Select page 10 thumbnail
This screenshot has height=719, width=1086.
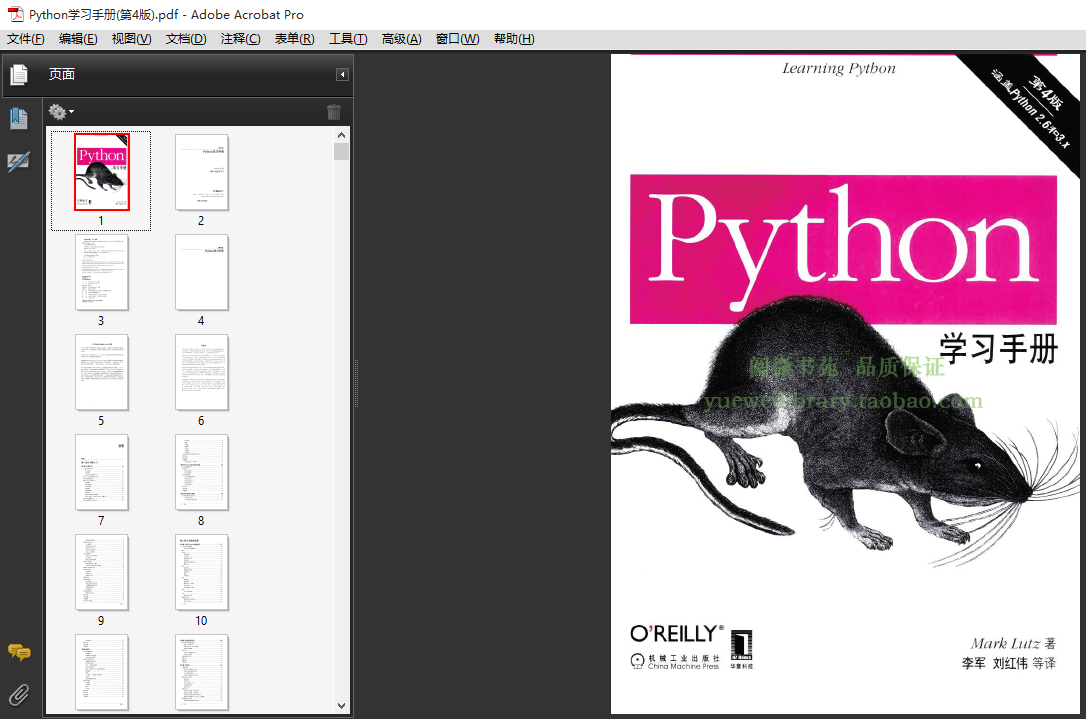pos(201,572)
